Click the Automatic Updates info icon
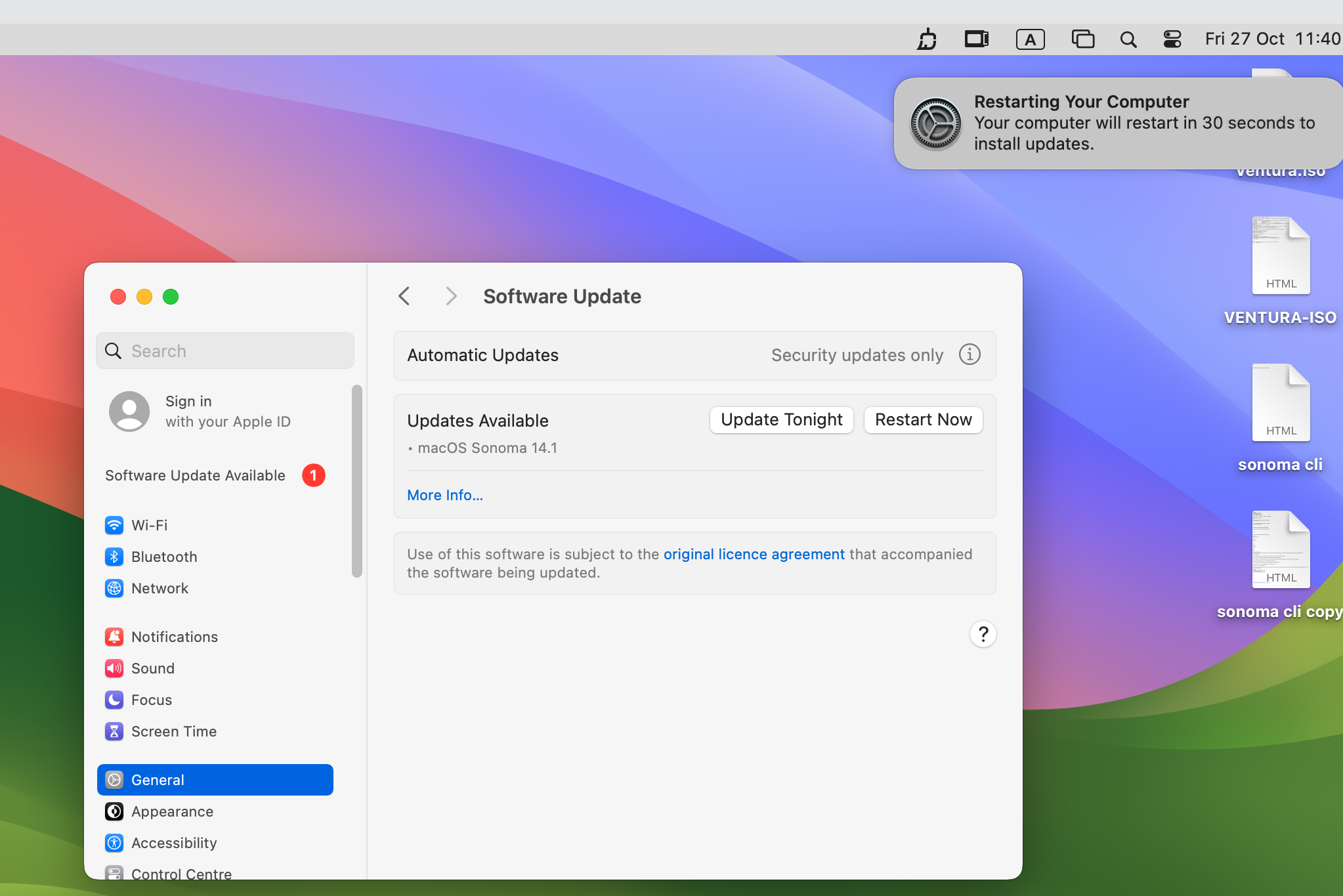This screenshot has height=896, width=1343. coord(970,354)
